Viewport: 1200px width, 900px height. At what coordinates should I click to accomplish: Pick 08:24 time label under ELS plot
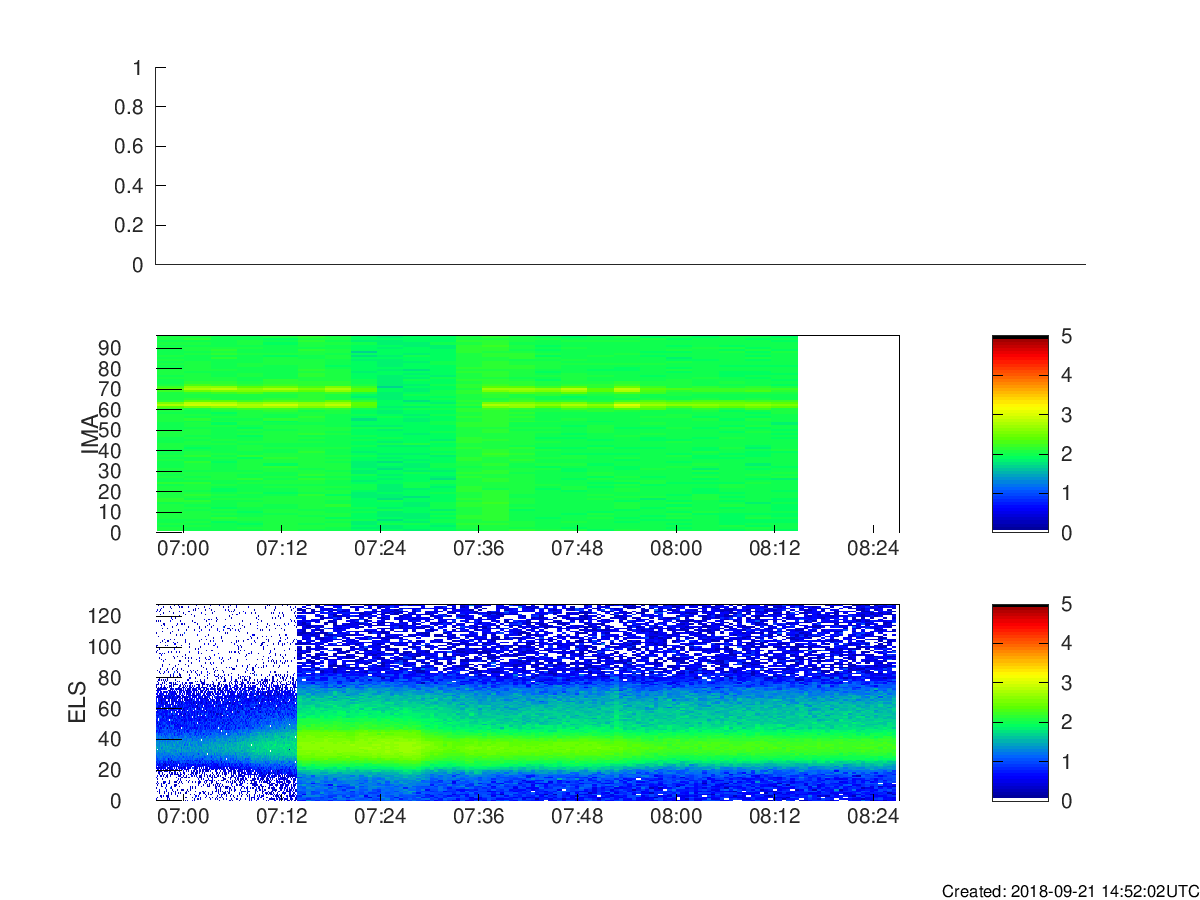[x=873, y=817]
